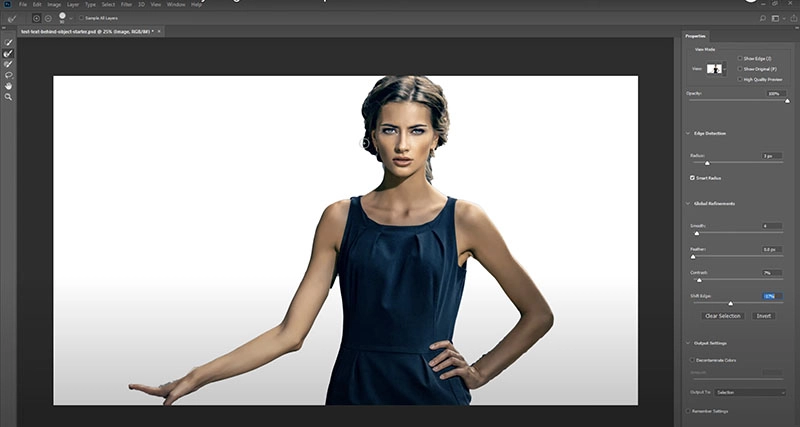The width and height of the screenshot is (800, 427).
Task: Open the Type menu
Action: [x=90, y=5]
